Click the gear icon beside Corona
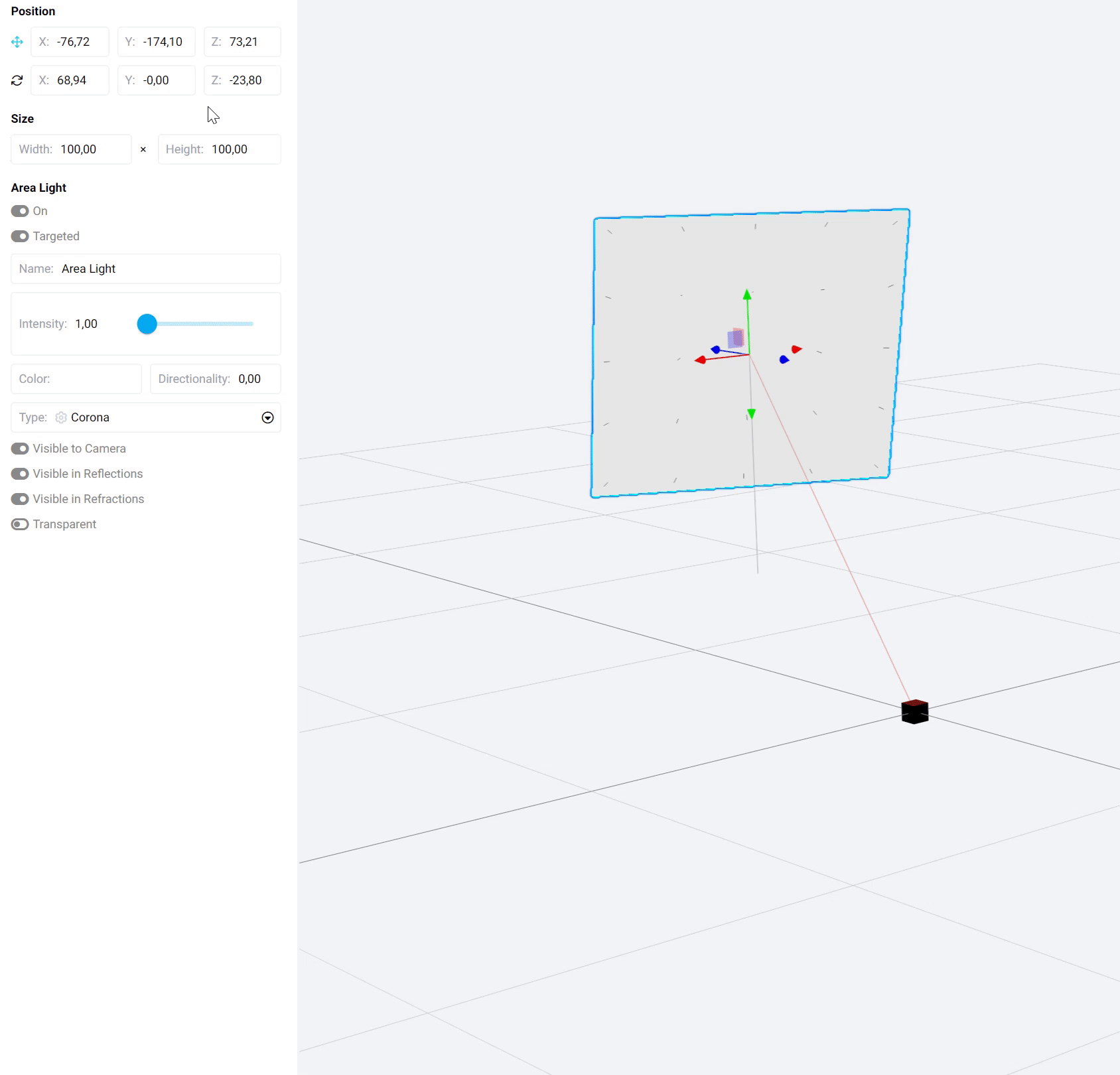 (61, 417)
